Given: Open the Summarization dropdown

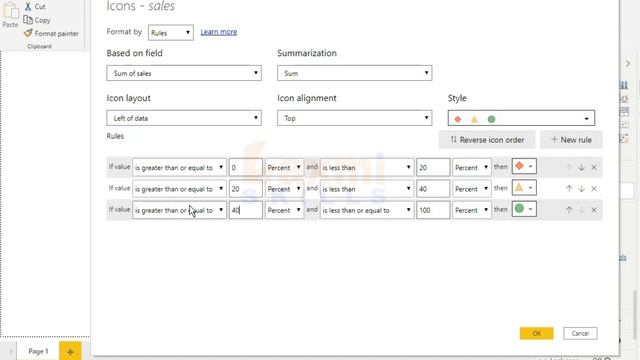Looking at the screenshot, I should [355, 73].
